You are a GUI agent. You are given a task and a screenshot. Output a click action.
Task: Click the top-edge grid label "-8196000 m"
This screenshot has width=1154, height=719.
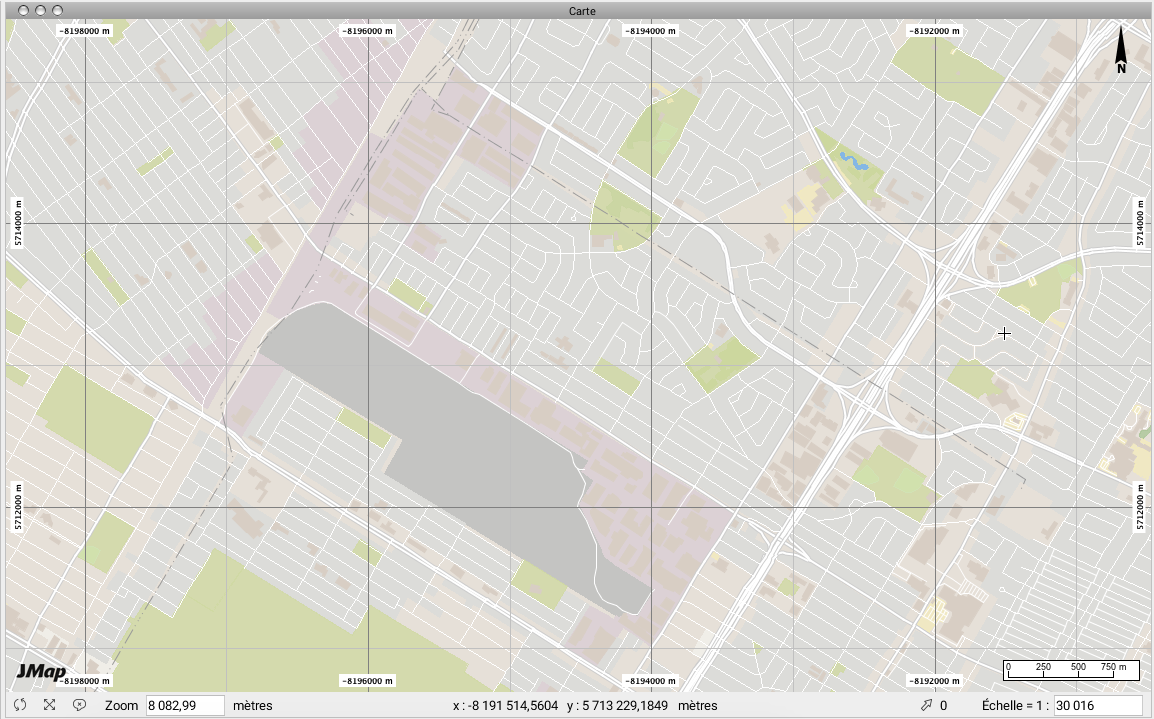click(367, 31)
